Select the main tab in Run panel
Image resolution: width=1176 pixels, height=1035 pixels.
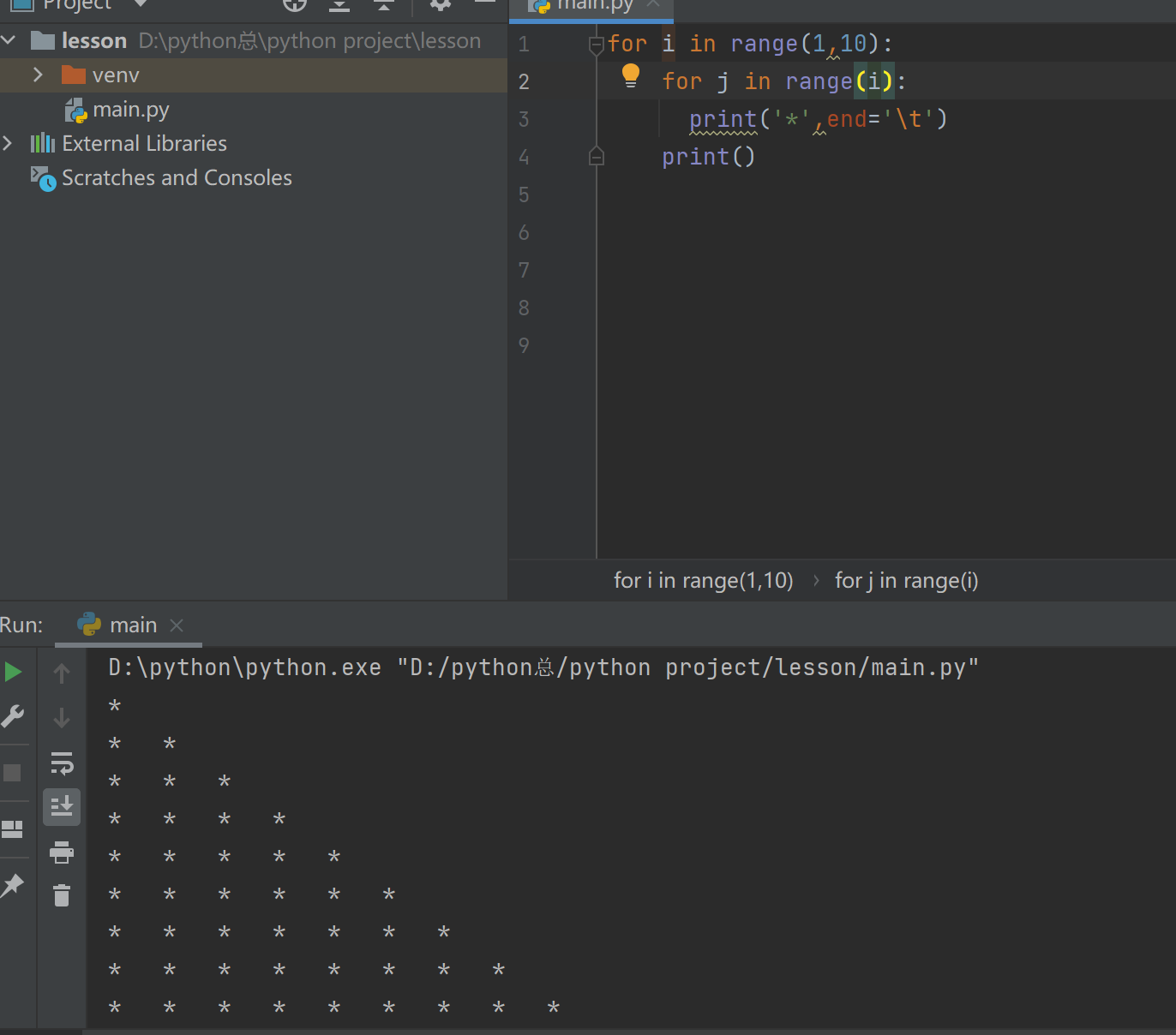tap(133, 625)
